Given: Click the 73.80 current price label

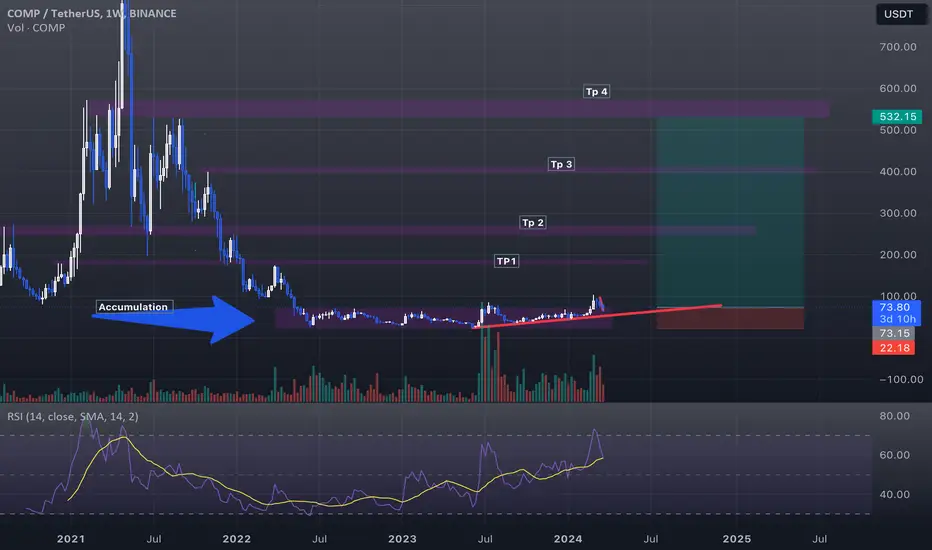Looking at the screenshot, I should pos(896,307).
